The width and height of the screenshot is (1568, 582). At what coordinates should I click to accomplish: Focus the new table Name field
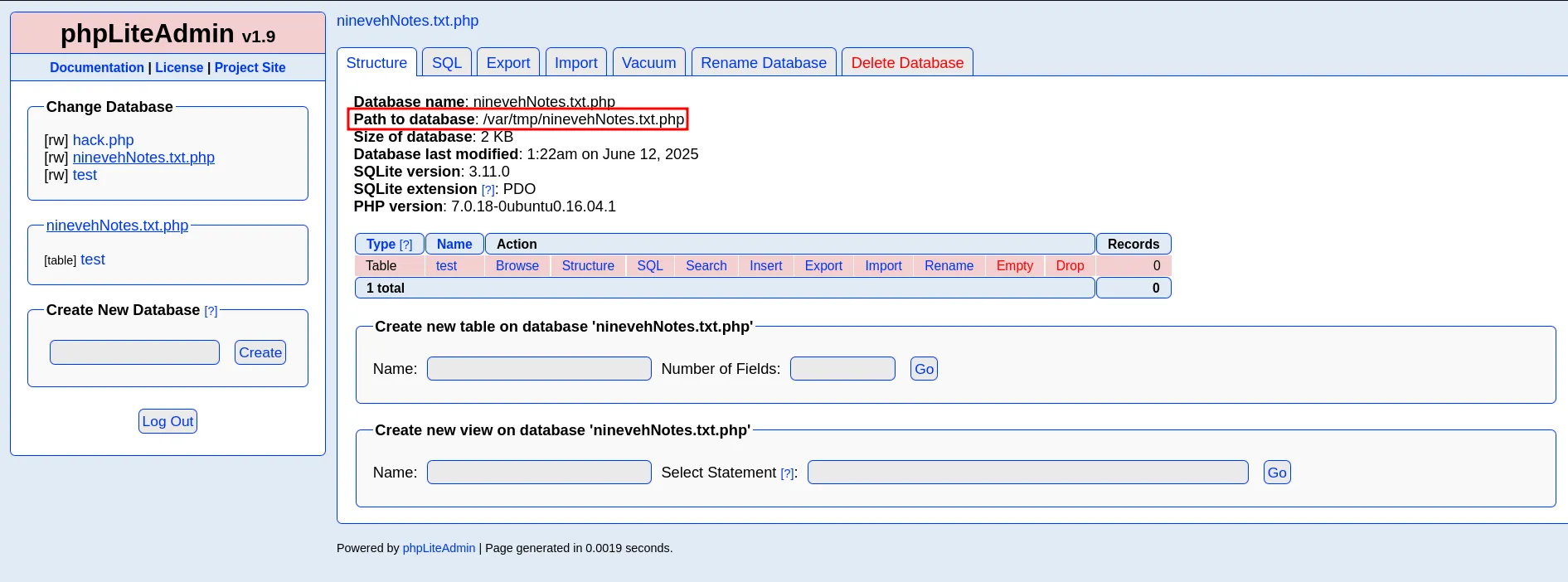539,369
